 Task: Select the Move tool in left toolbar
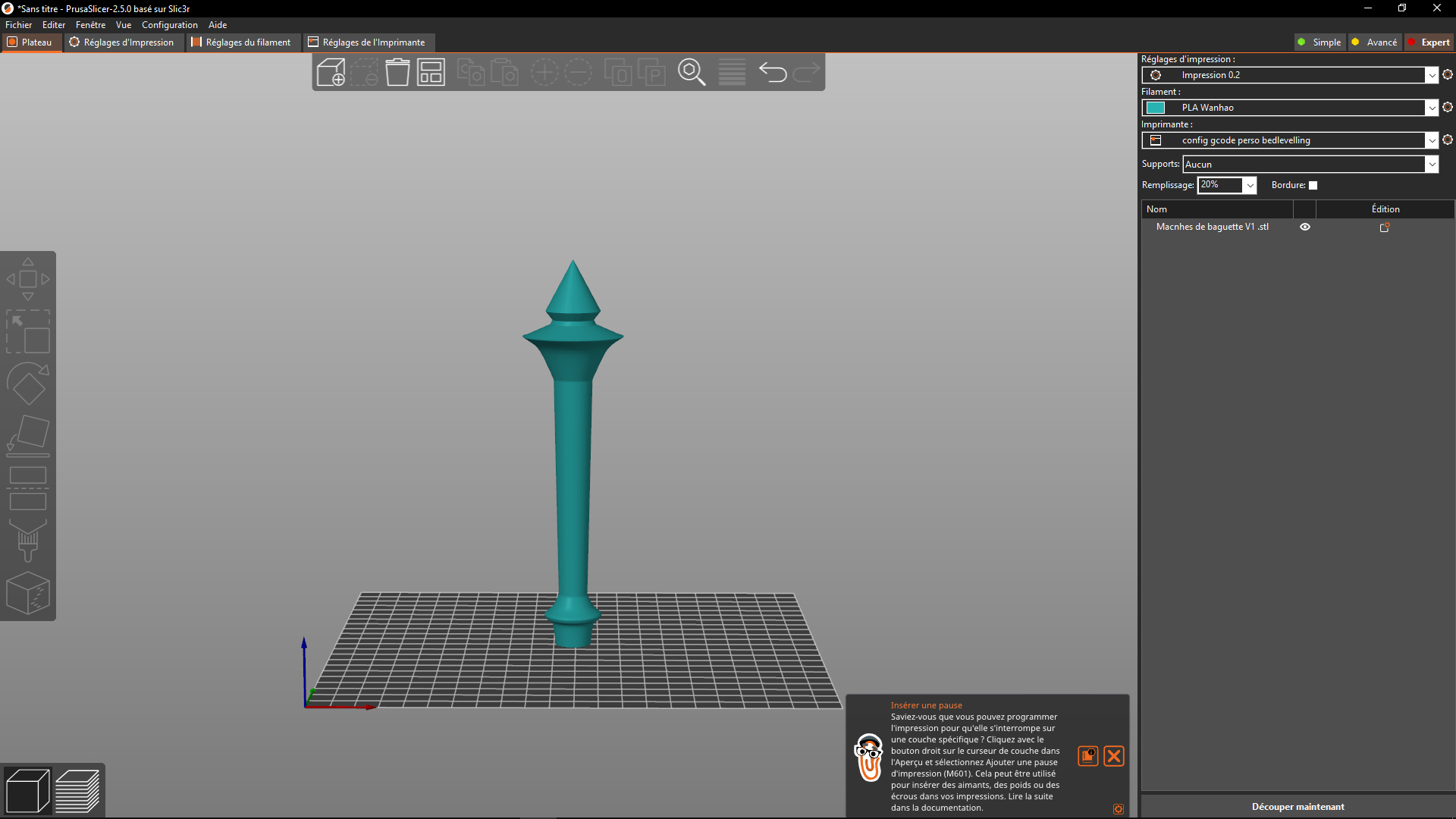28,279
